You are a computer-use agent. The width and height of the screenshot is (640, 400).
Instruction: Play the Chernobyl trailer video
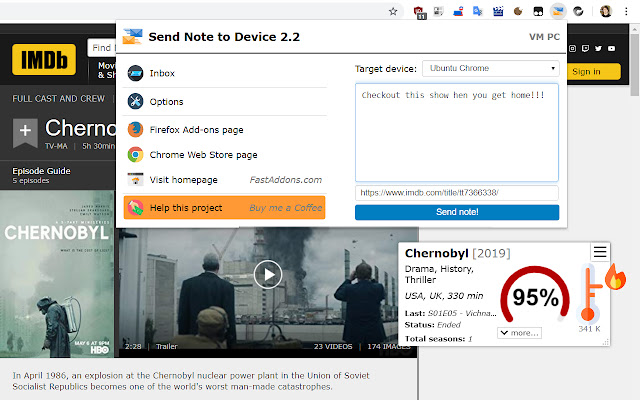[267, 273]
